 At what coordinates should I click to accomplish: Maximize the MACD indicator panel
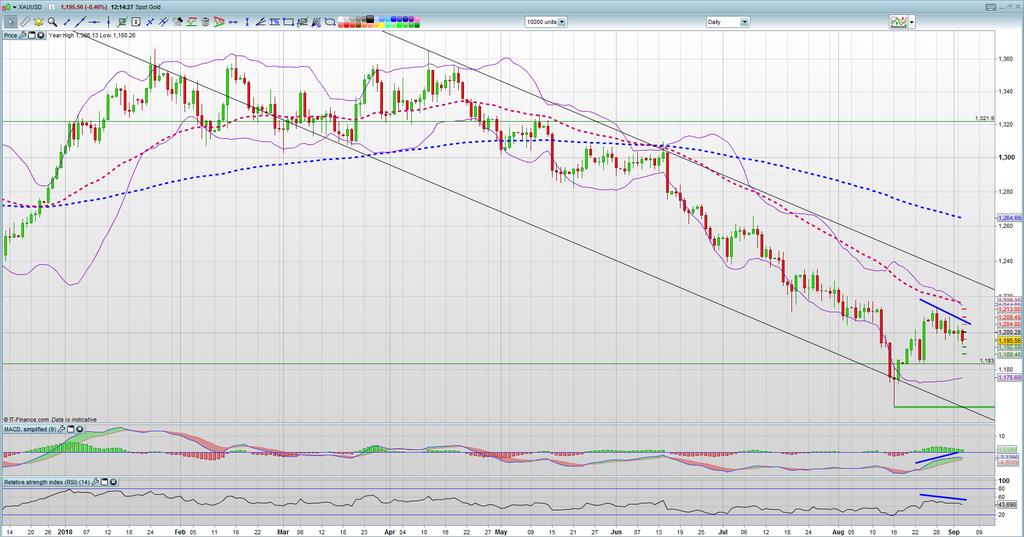(70, 429)
